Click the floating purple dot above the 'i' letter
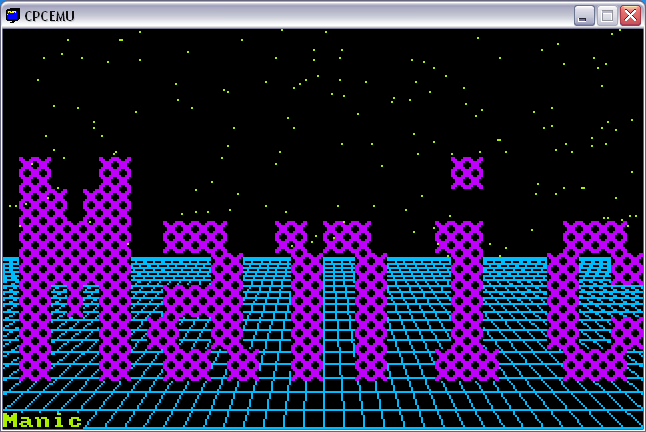 click(x=467, y=173)
